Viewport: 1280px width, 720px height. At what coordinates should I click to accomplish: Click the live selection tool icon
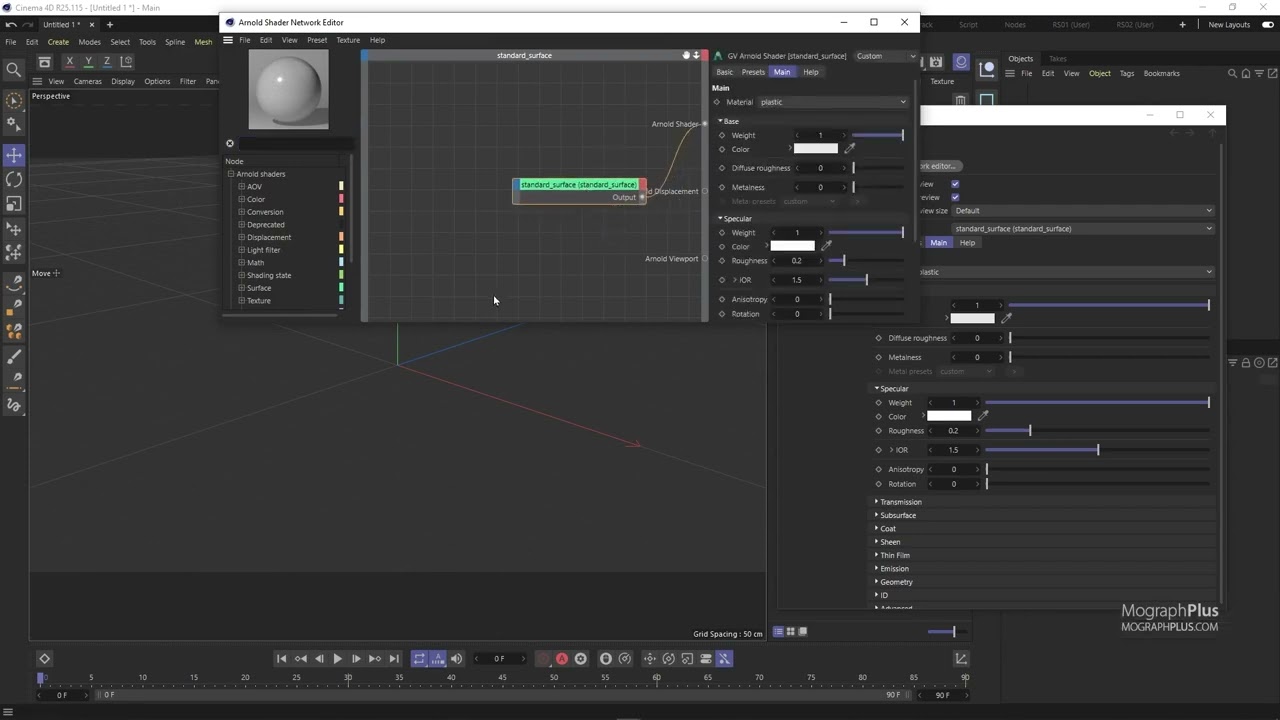[14, 100]
